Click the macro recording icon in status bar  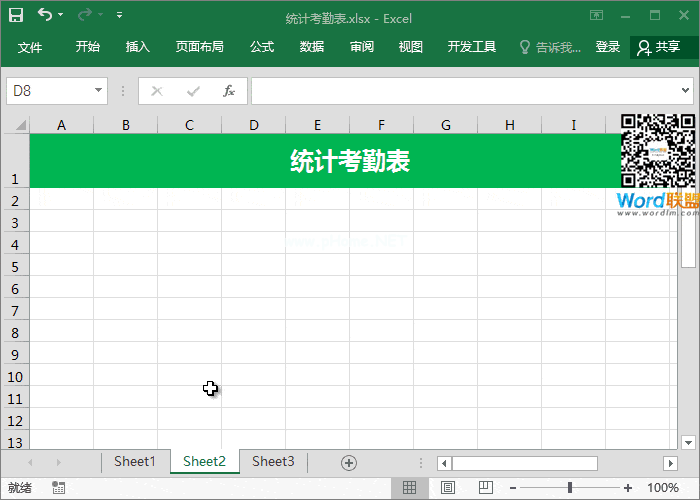point(58,488)
